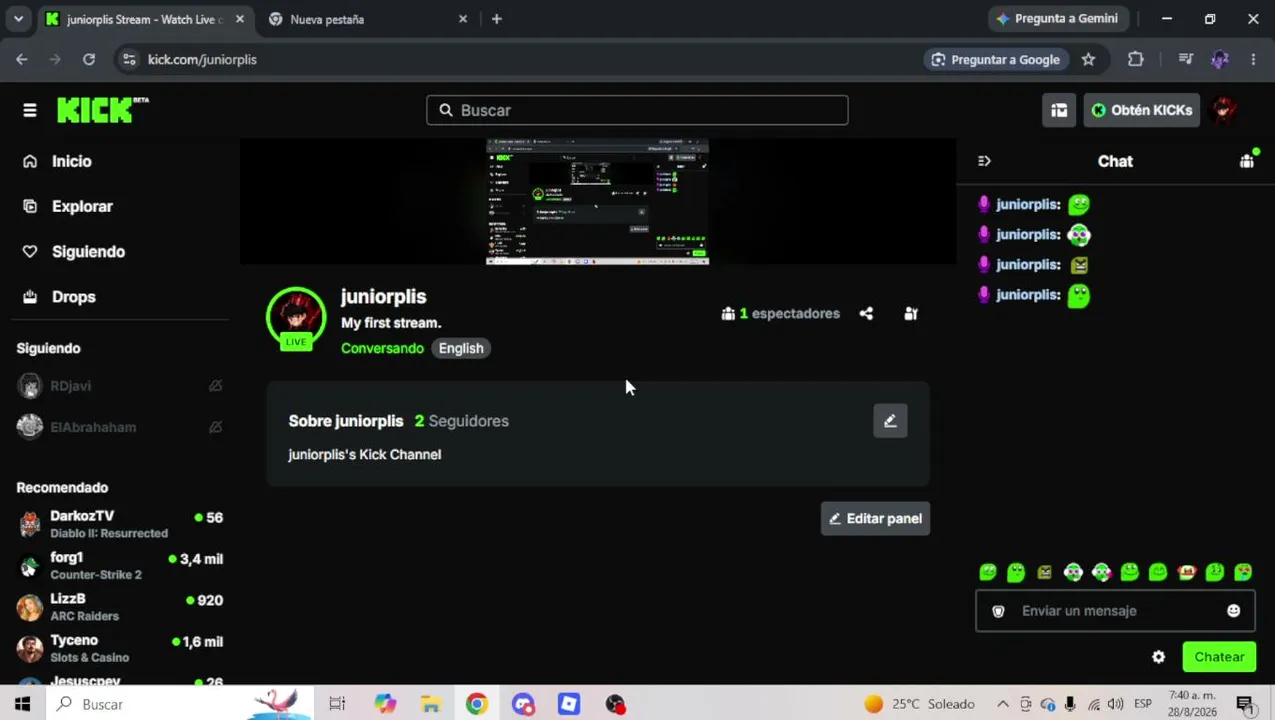Insert the second headphones emote with pink
This screenshot has height=720, width=1275.
[1101, 572]
